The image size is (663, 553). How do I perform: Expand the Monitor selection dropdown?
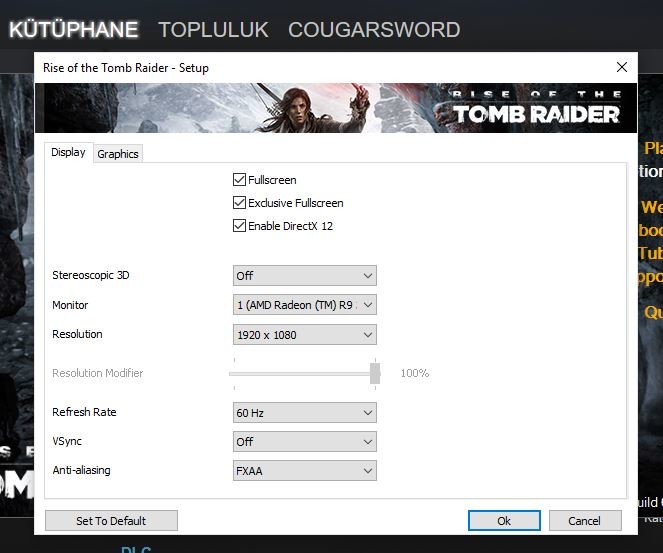point(304,305)
